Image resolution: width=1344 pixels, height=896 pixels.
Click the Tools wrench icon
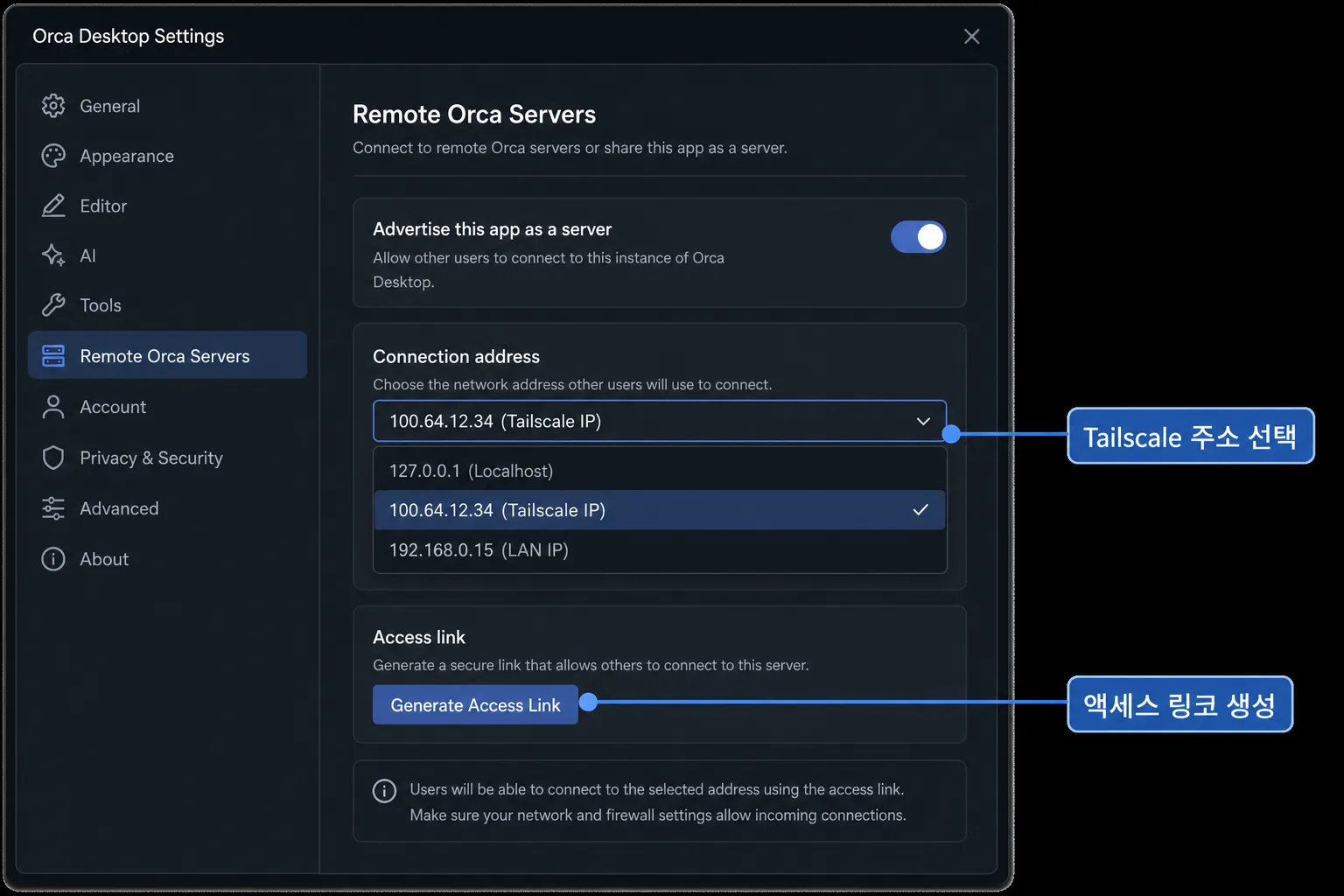click(x=53, y=305)
